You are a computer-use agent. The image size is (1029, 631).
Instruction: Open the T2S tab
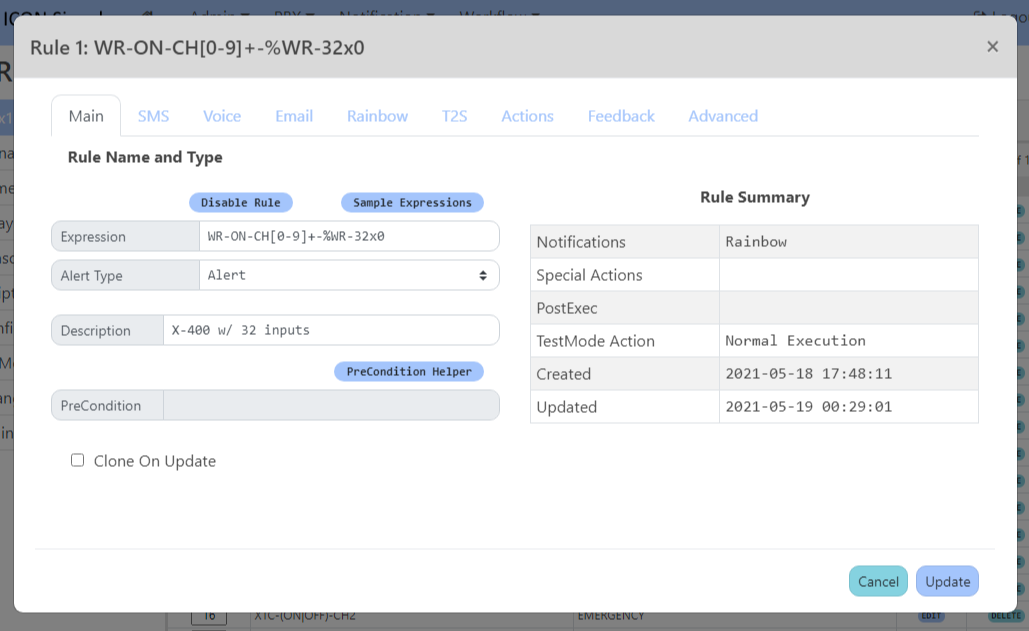click(454, 116)
